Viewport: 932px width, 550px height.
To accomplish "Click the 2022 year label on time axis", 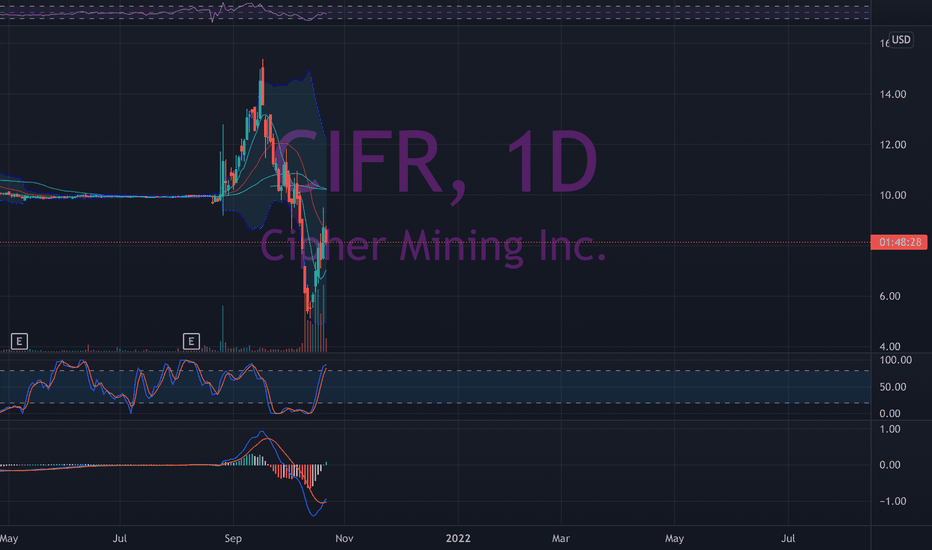I will [x=458, y=538].
